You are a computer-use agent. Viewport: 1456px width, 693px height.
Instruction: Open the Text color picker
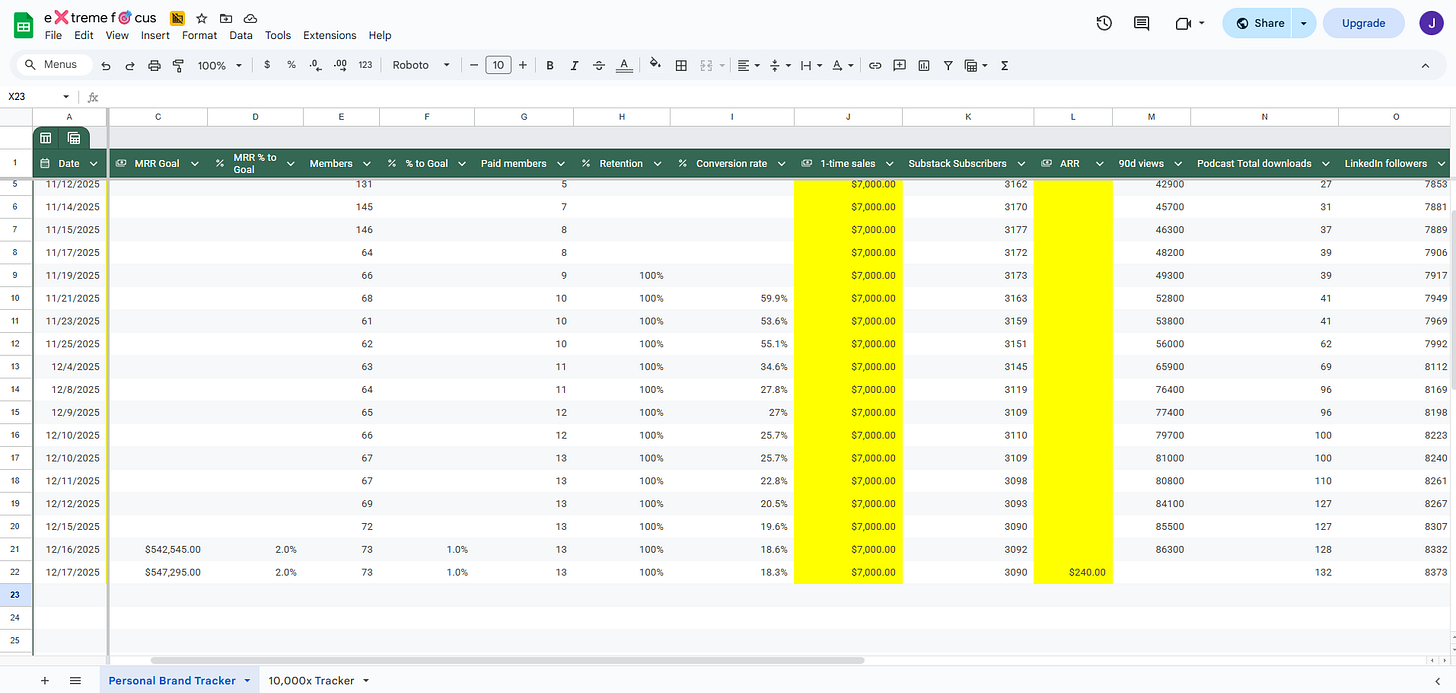[624, 65]
